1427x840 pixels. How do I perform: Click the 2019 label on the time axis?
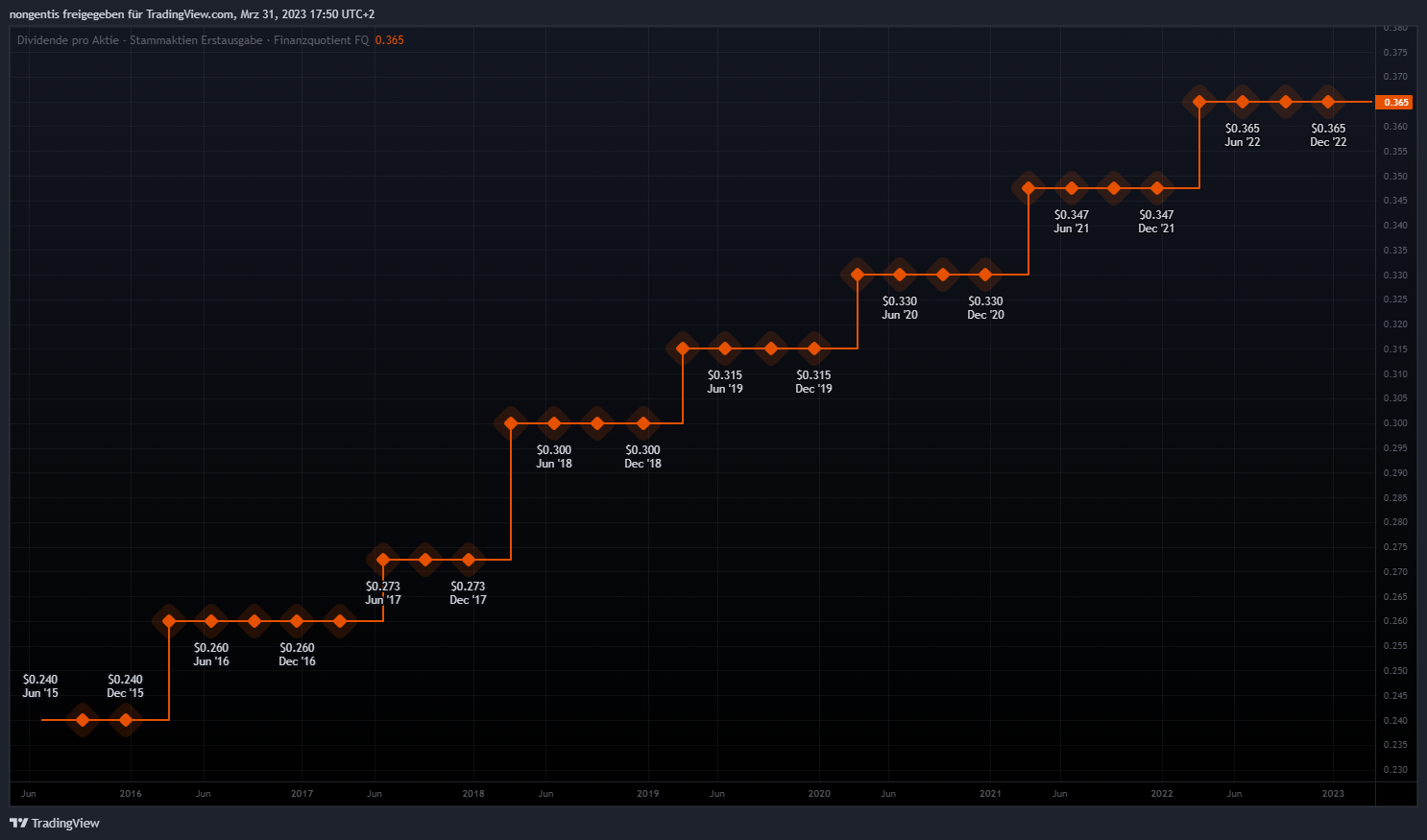coord(647,794)
